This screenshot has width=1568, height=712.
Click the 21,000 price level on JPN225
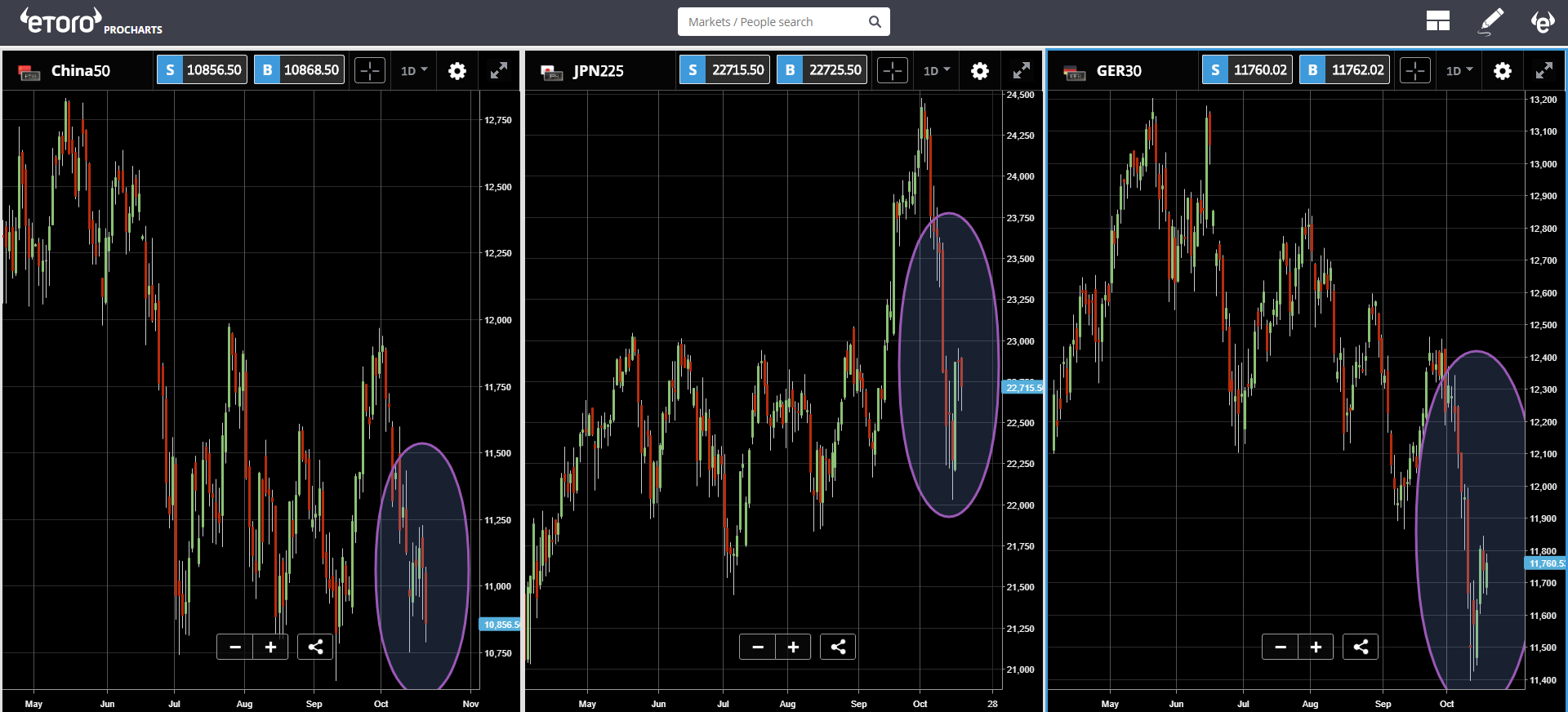[1021, 670]
